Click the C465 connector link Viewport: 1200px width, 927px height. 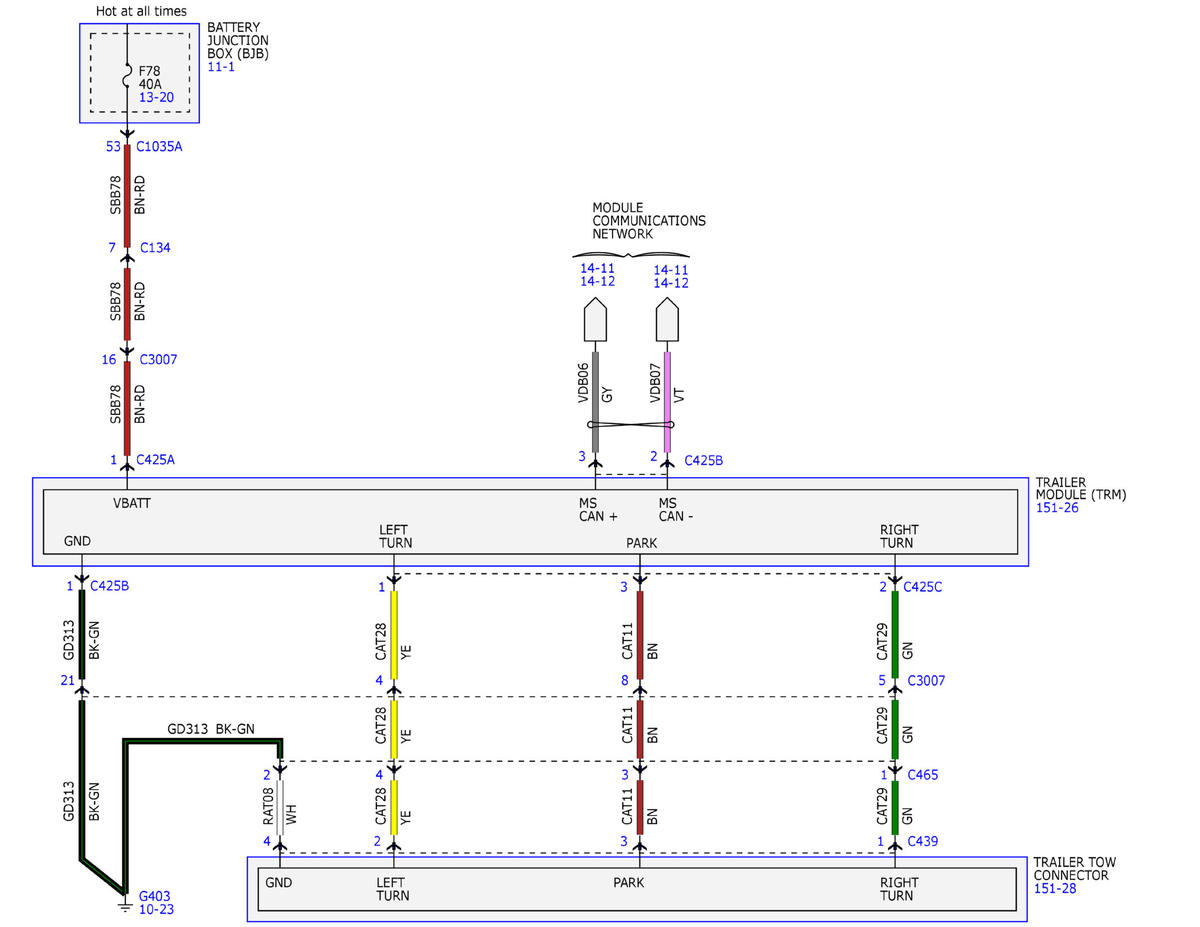(x=923, y=774)
